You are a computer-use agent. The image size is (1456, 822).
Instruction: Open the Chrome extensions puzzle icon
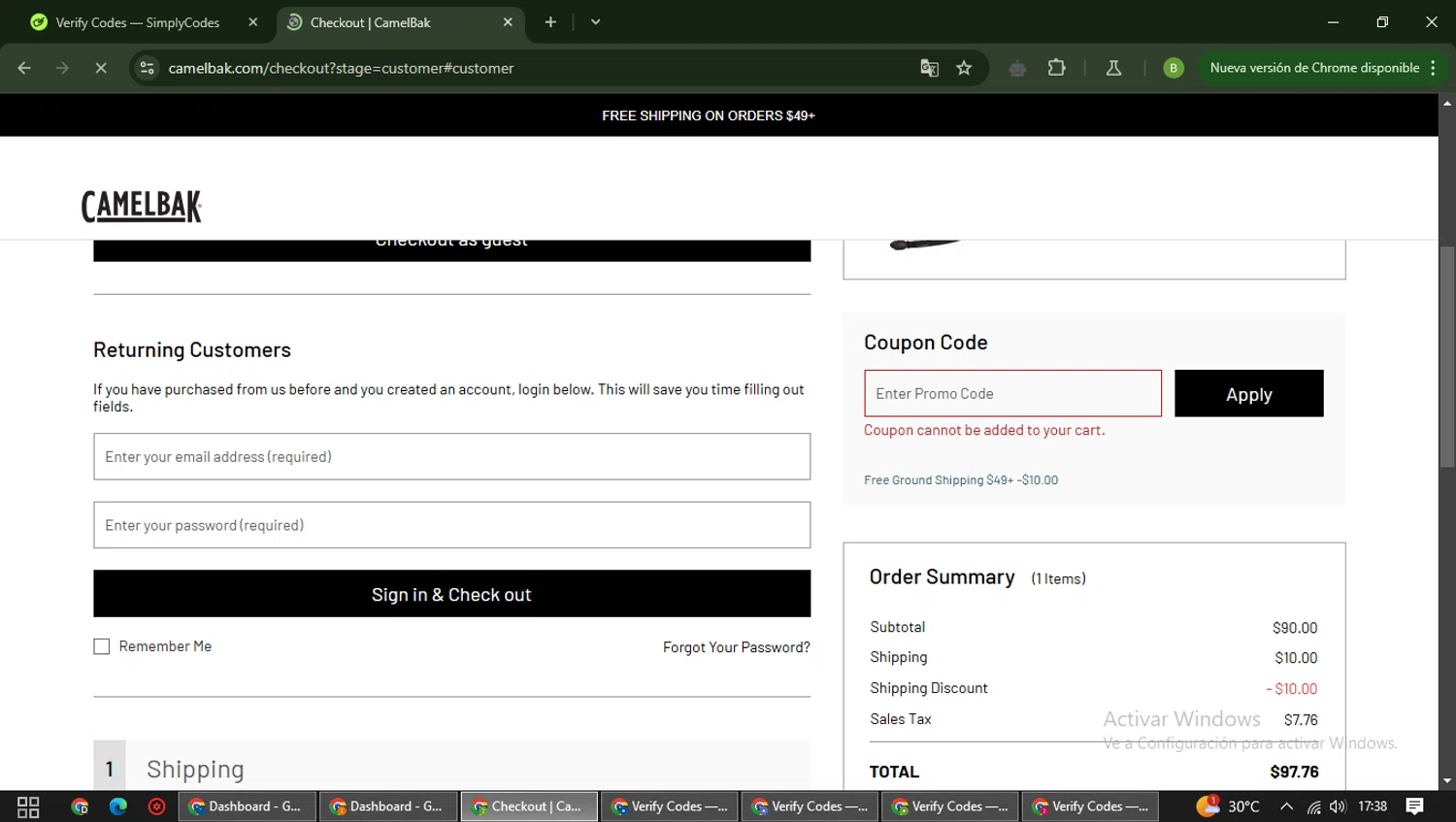pos(1057,68)
